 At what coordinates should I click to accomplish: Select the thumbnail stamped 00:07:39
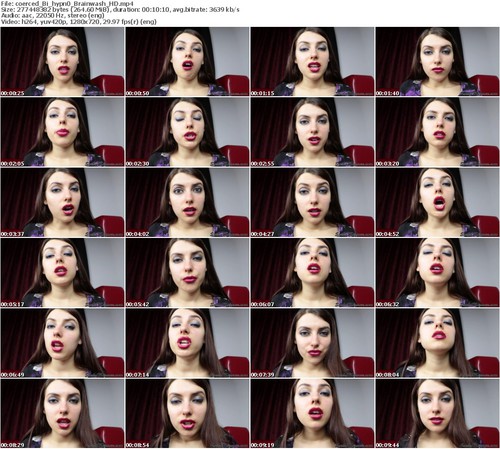pyautogui.click(x=312, y=343)
